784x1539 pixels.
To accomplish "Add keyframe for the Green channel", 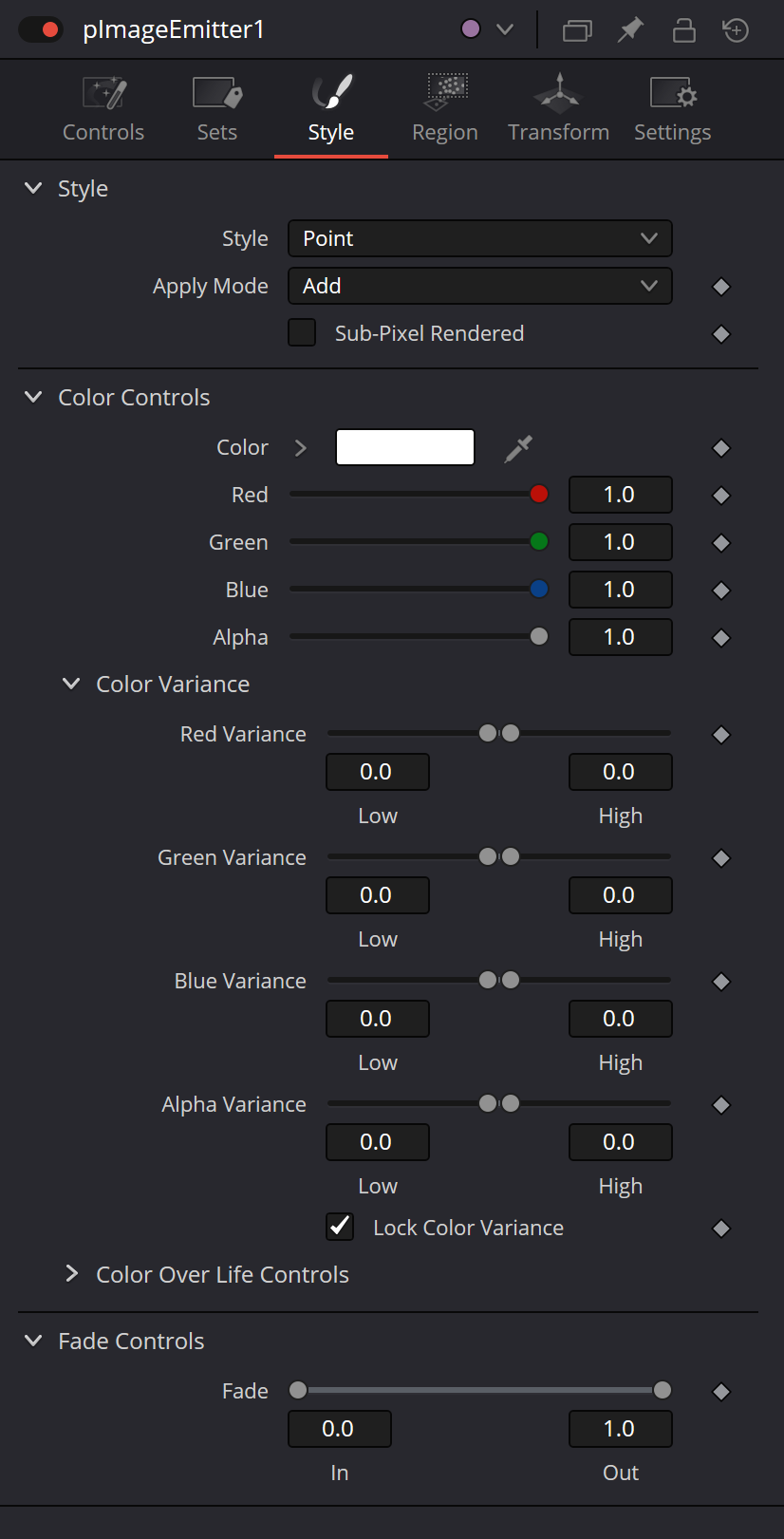I will coord(721,543).
